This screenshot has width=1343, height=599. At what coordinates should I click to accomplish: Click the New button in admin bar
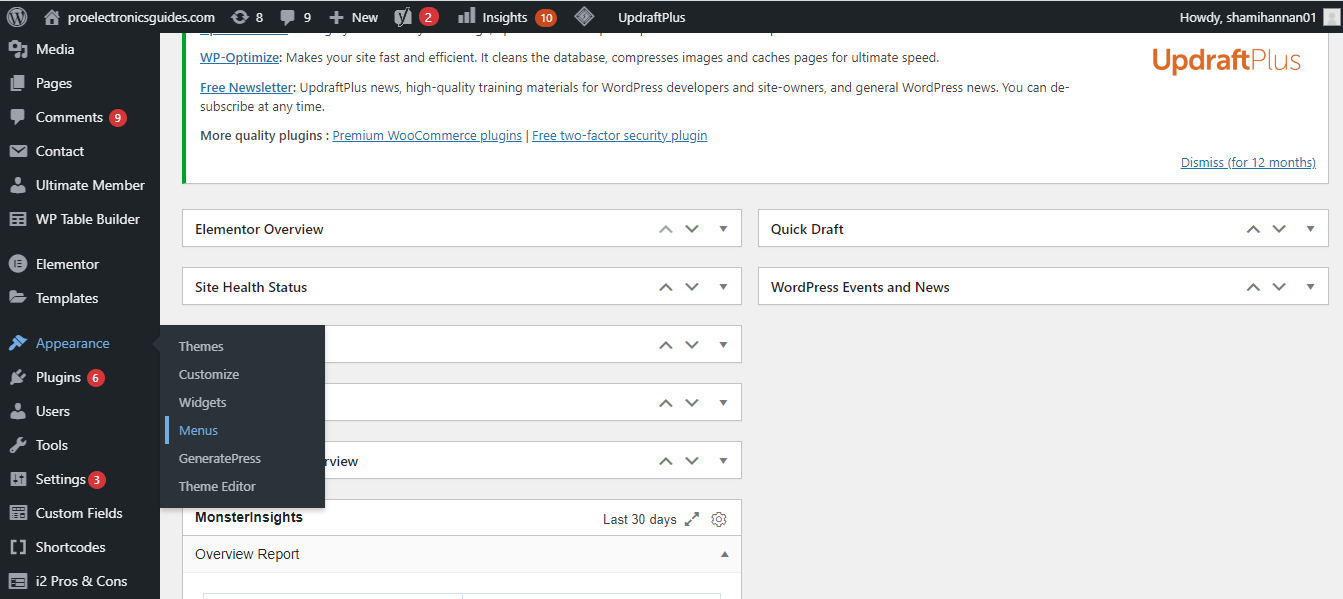pyautogui.click(x=353, y=17)
